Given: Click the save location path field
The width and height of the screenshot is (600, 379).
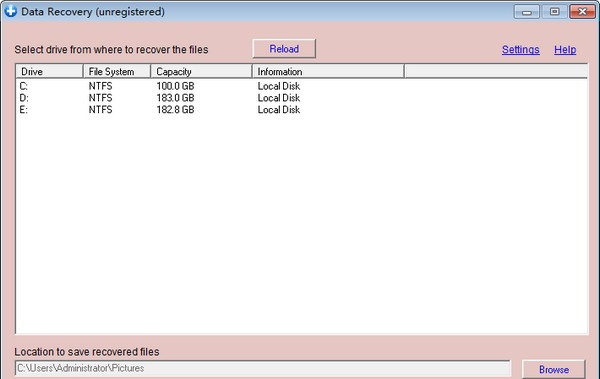Looking at the screenshot, I should (263, 368).
